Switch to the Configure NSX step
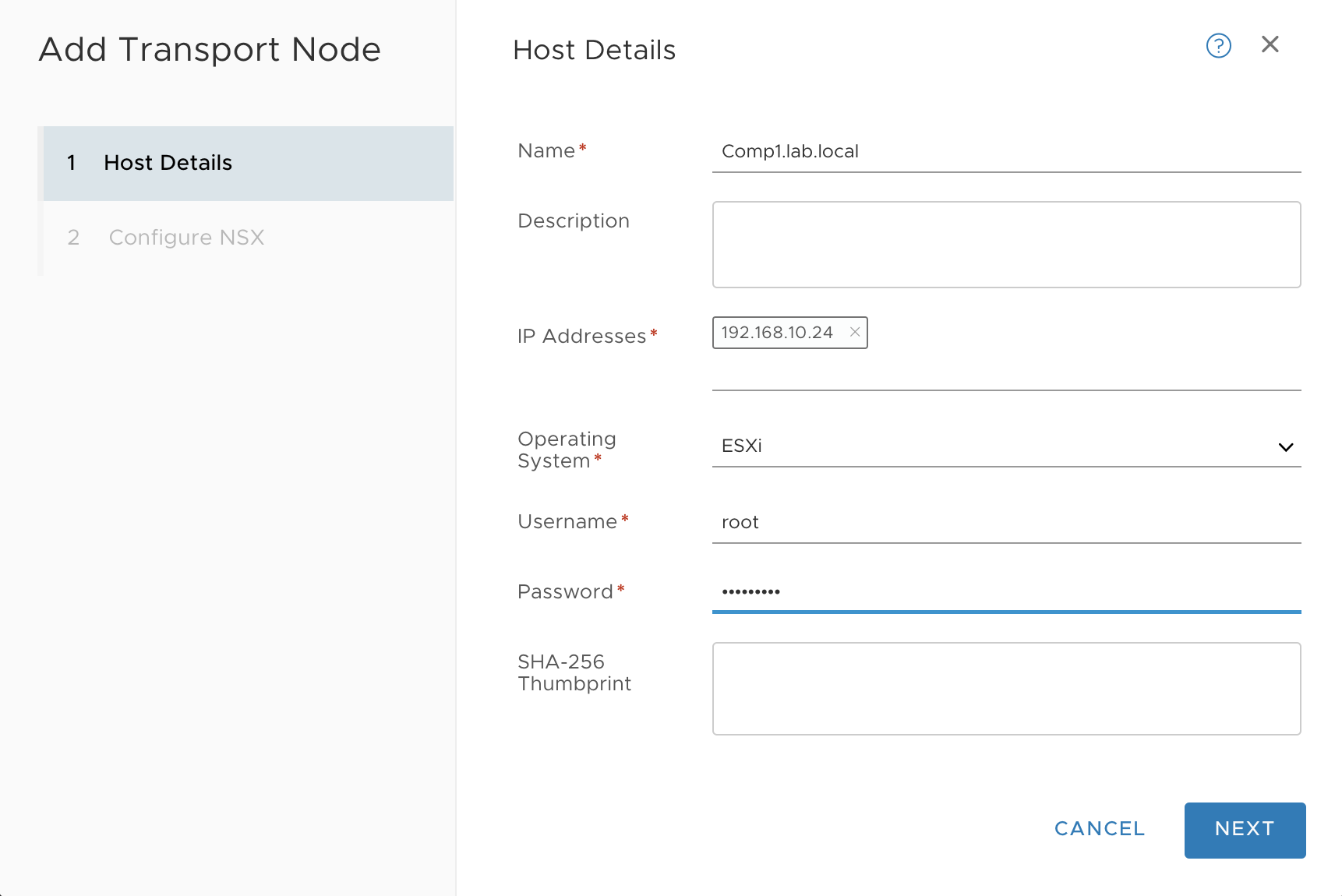The width and height of the screenshot is (1342, 896). pos(186,237)
